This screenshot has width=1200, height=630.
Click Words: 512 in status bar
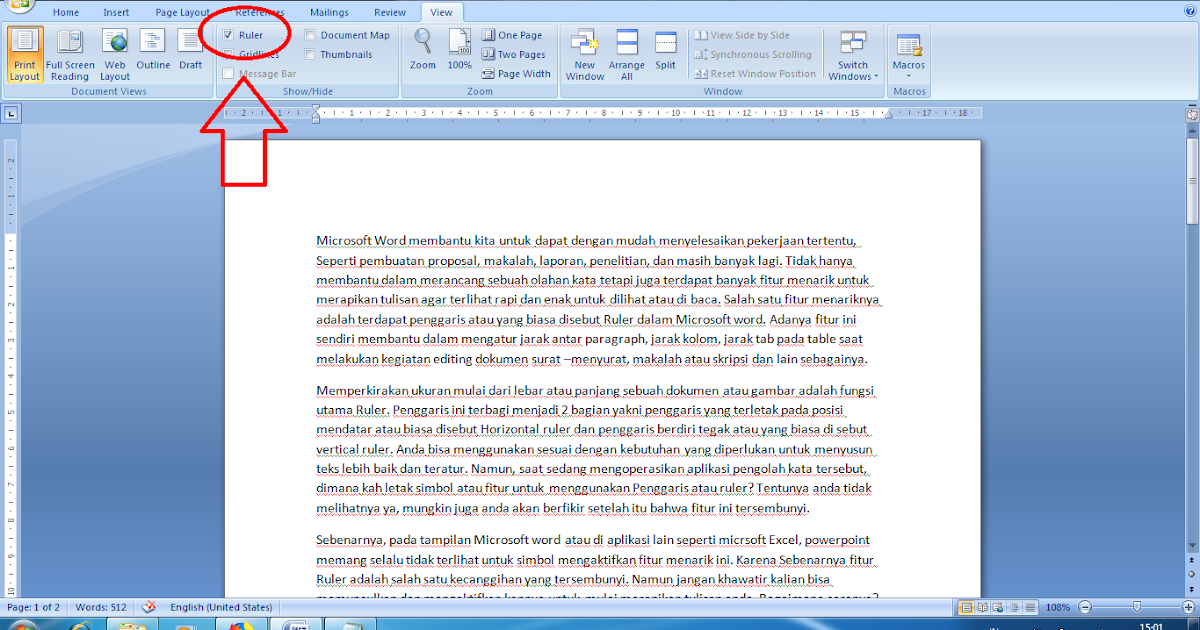[103, 607]
